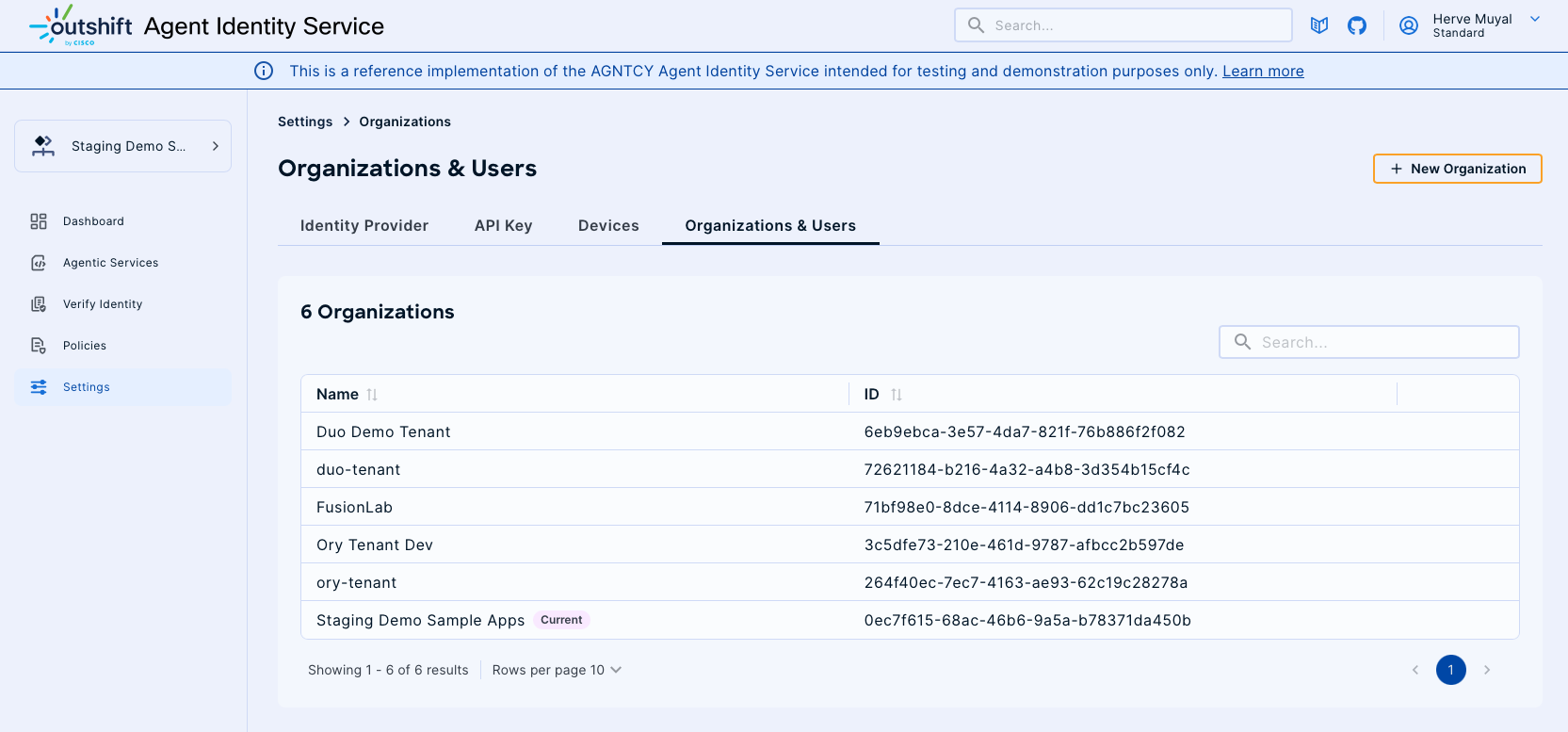Sort organizations by ID column

point(897,395)
